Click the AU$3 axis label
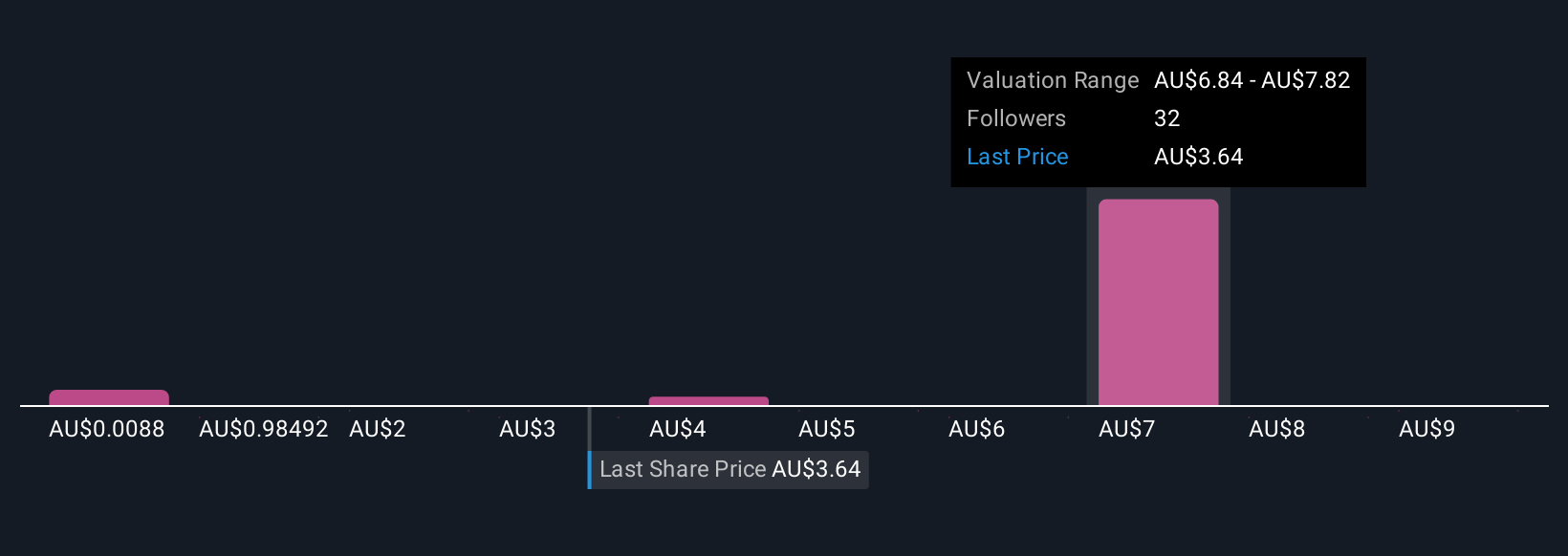The image size is (1568, 556). coord(528,429)
